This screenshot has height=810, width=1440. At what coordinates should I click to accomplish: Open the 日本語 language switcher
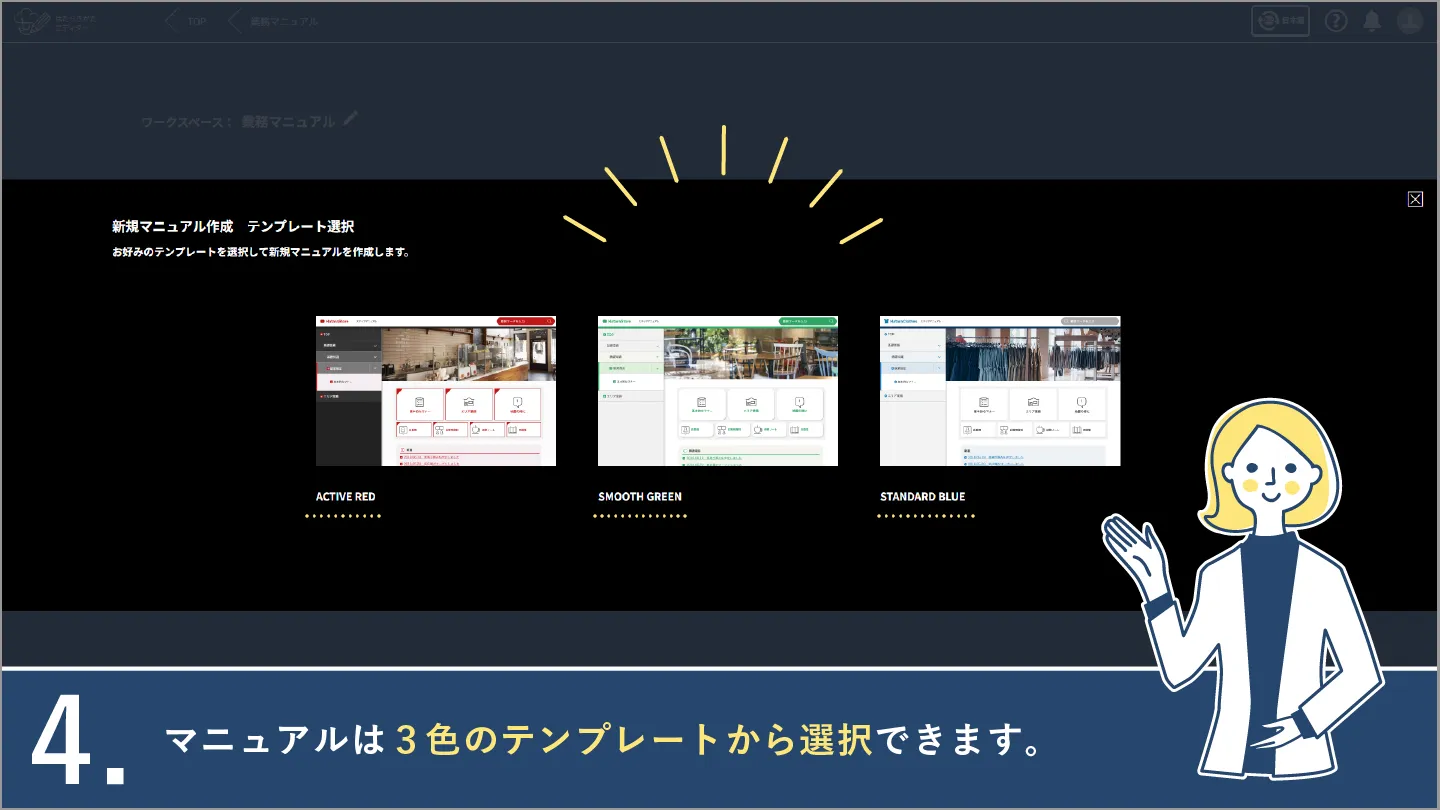pyautogui.click(x=1280, y=21)
